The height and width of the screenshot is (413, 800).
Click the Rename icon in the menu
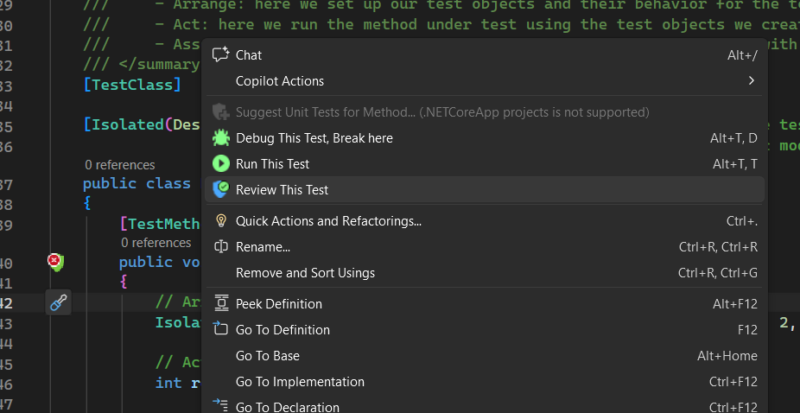pos(221,247)
